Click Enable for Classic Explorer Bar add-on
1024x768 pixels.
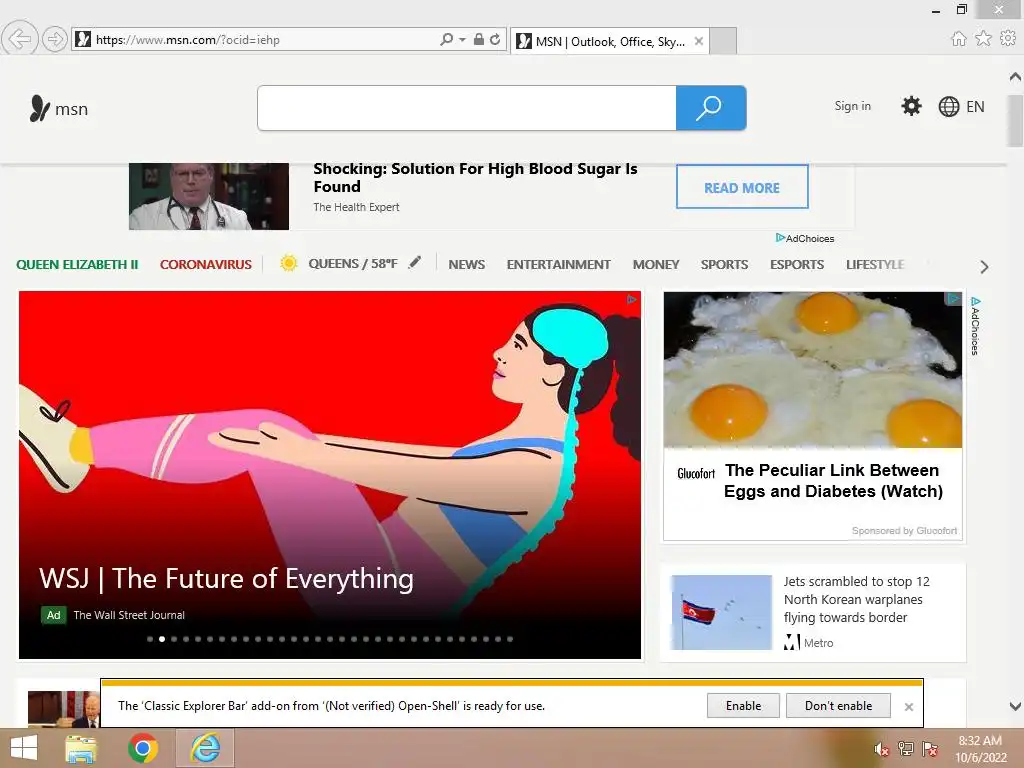[743, 706]
